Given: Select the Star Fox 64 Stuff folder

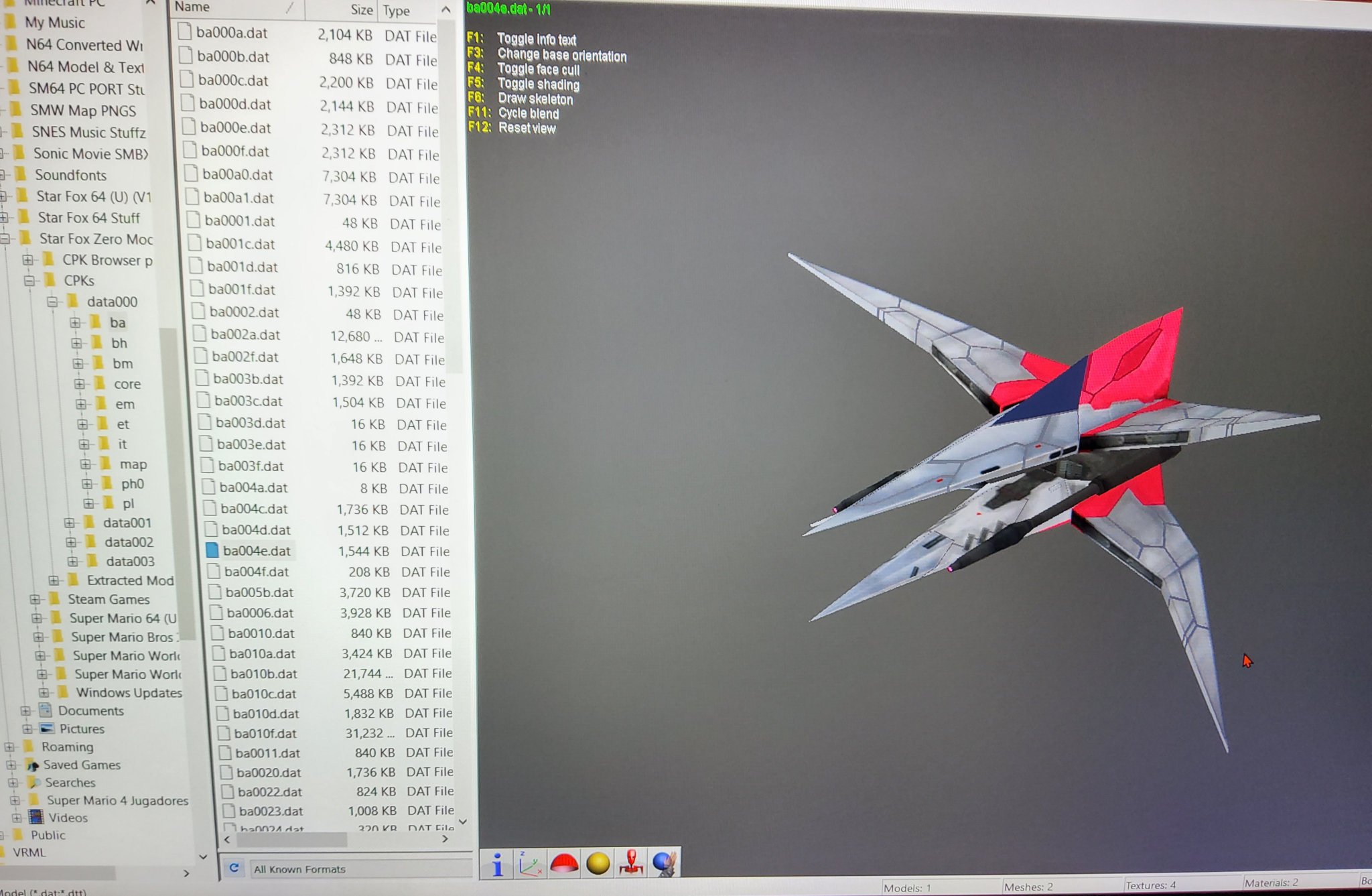Looking at the screenshot, I should pos(88,218).
